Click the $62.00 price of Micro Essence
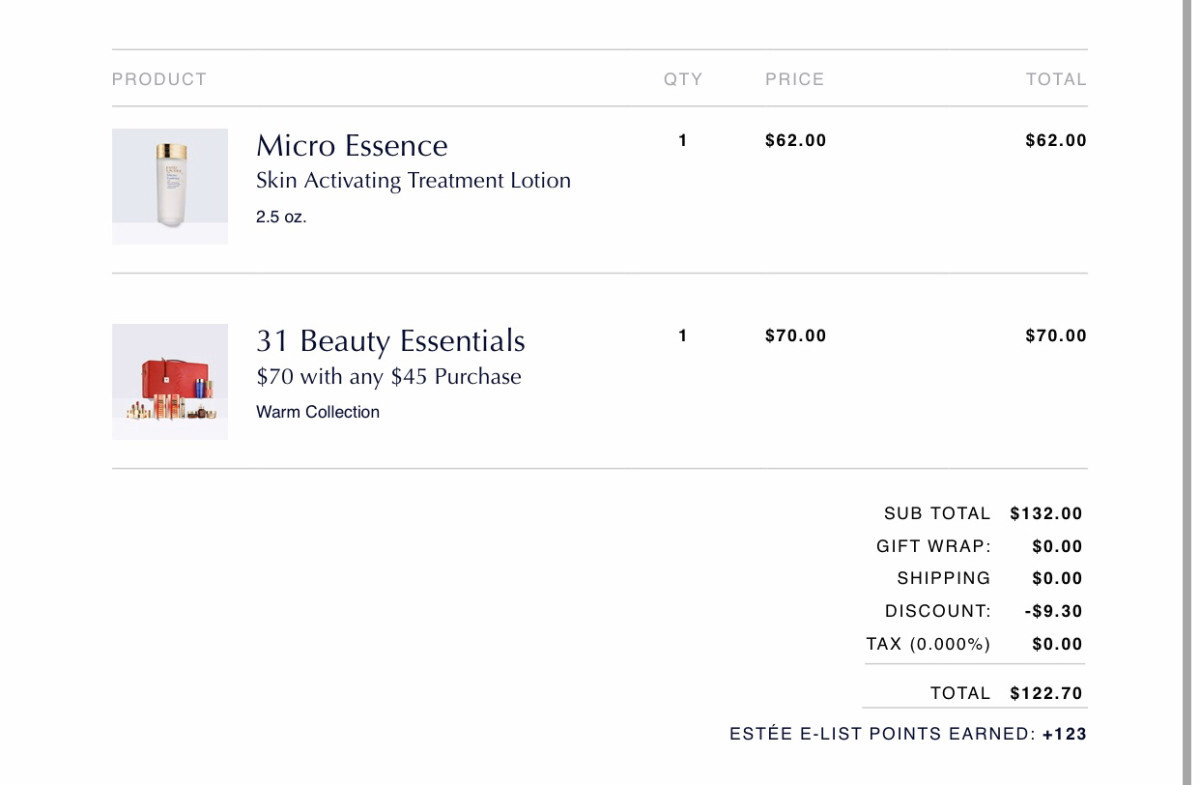The height and width of the screenshot is (785, 1200). pyautogui.click(x=796, y=141)
